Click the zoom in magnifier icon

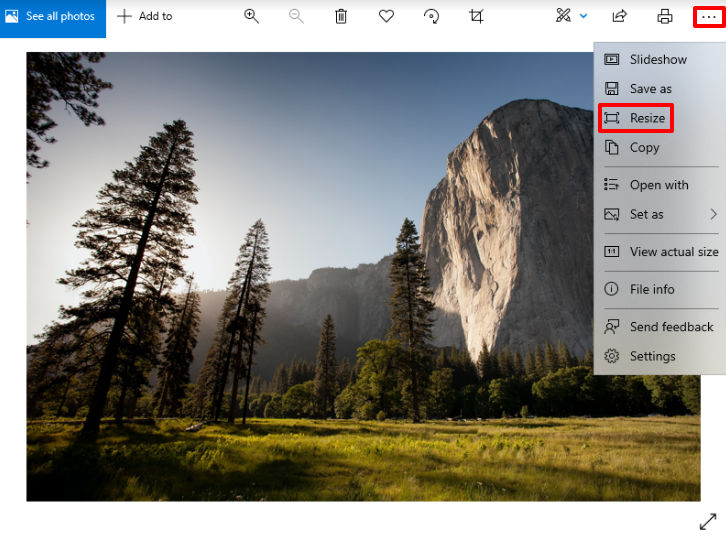(x=251, y=16)
